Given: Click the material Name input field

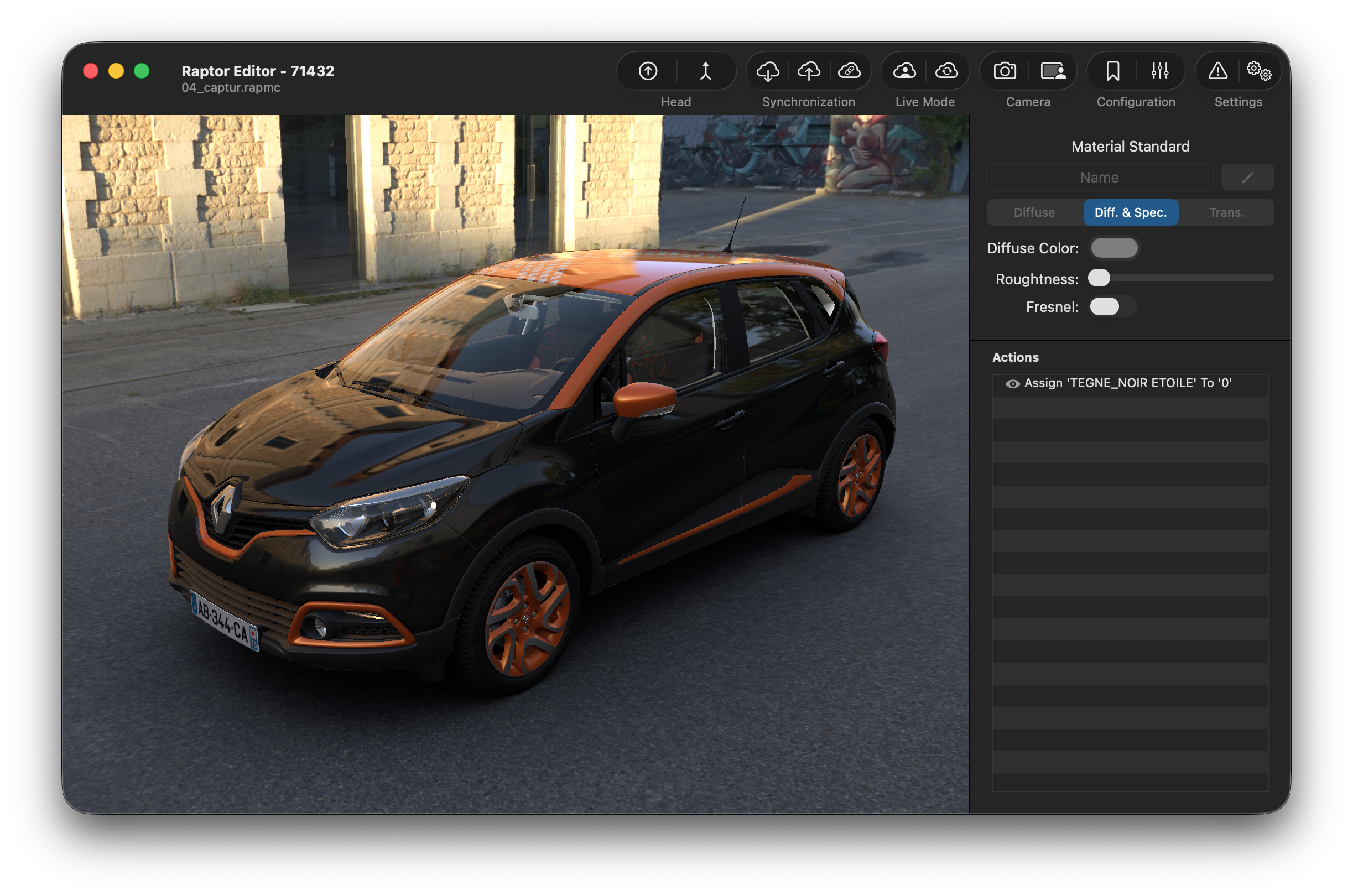Looking at the screenshot, I should tap(1099, 178).
